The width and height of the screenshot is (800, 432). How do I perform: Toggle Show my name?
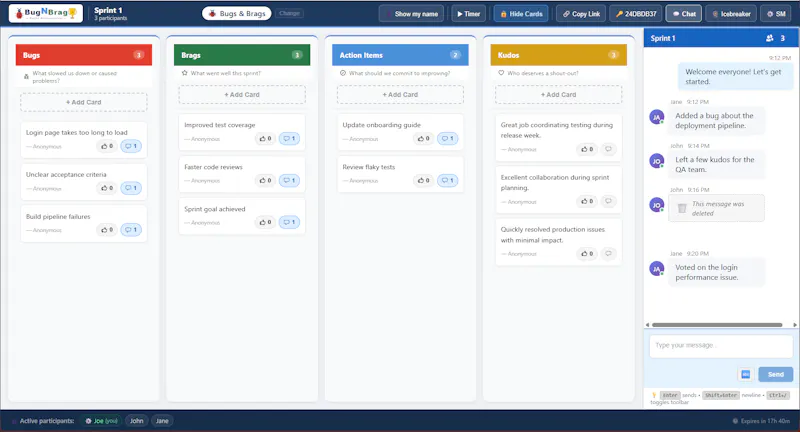(x=411, y=14)
